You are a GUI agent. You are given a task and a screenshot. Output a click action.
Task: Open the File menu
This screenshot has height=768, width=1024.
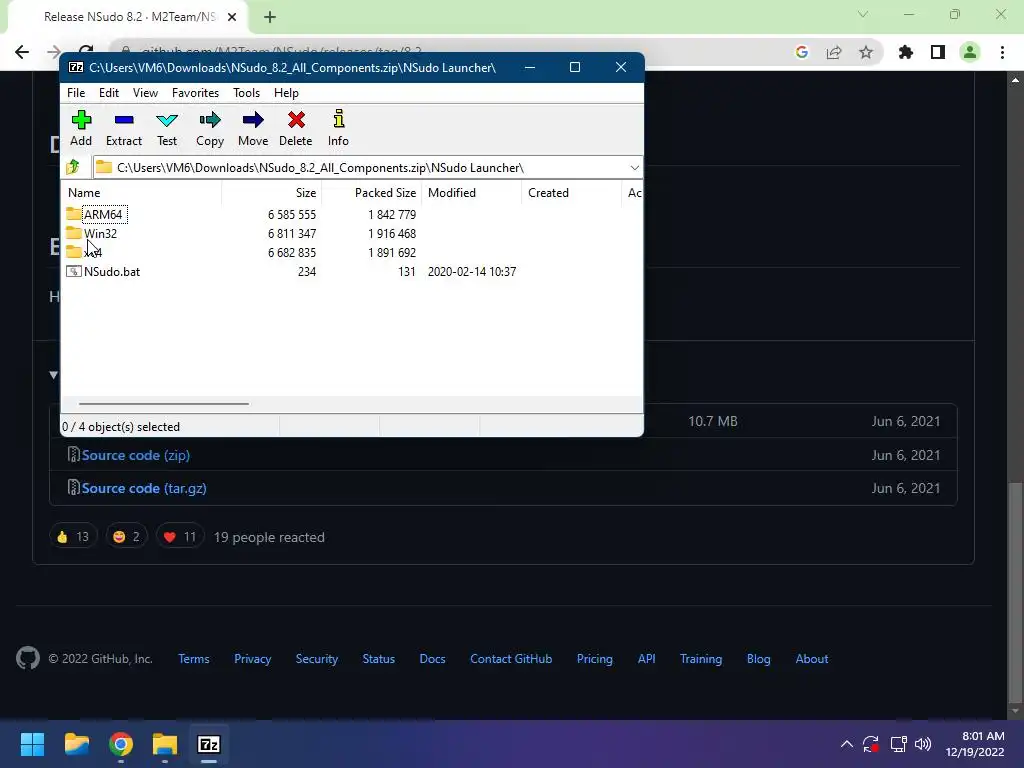click(x=76, y=93)
